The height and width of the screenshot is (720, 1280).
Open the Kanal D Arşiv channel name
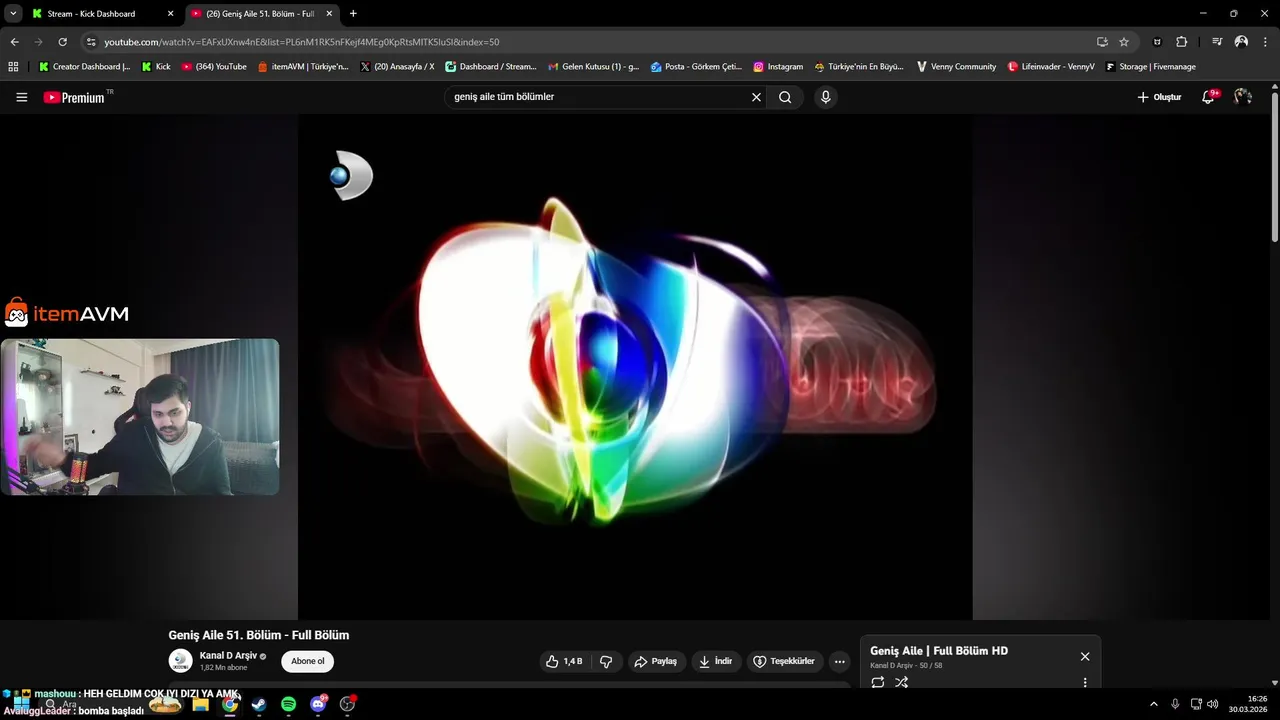[228, 656]
